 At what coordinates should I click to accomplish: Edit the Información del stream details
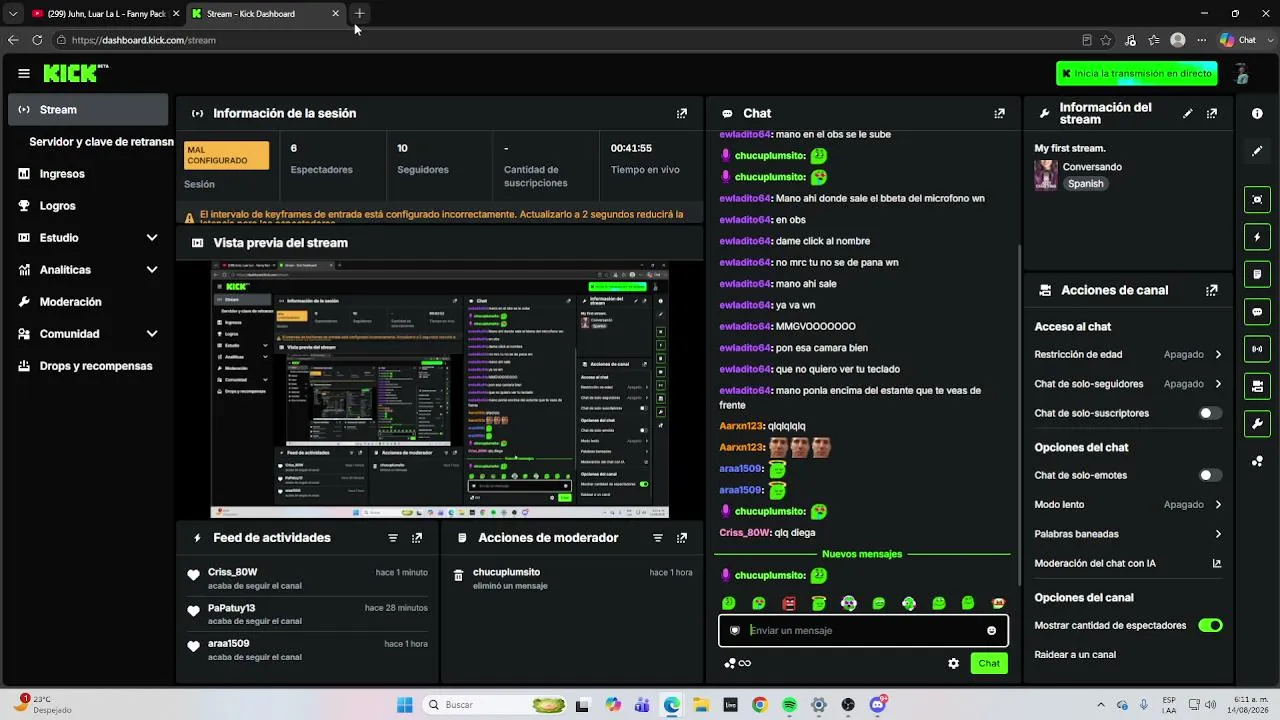point(1188,114)
